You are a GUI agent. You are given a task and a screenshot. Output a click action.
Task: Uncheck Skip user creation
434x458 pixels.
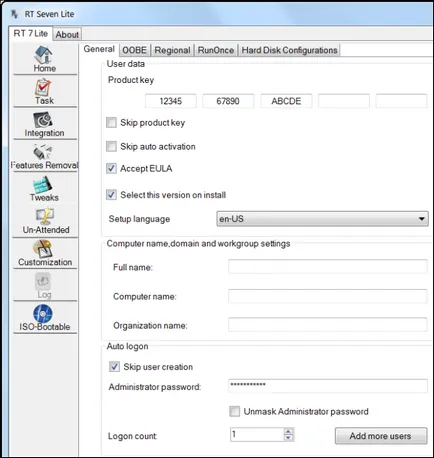pyautogui.click(x=114, y=367)
